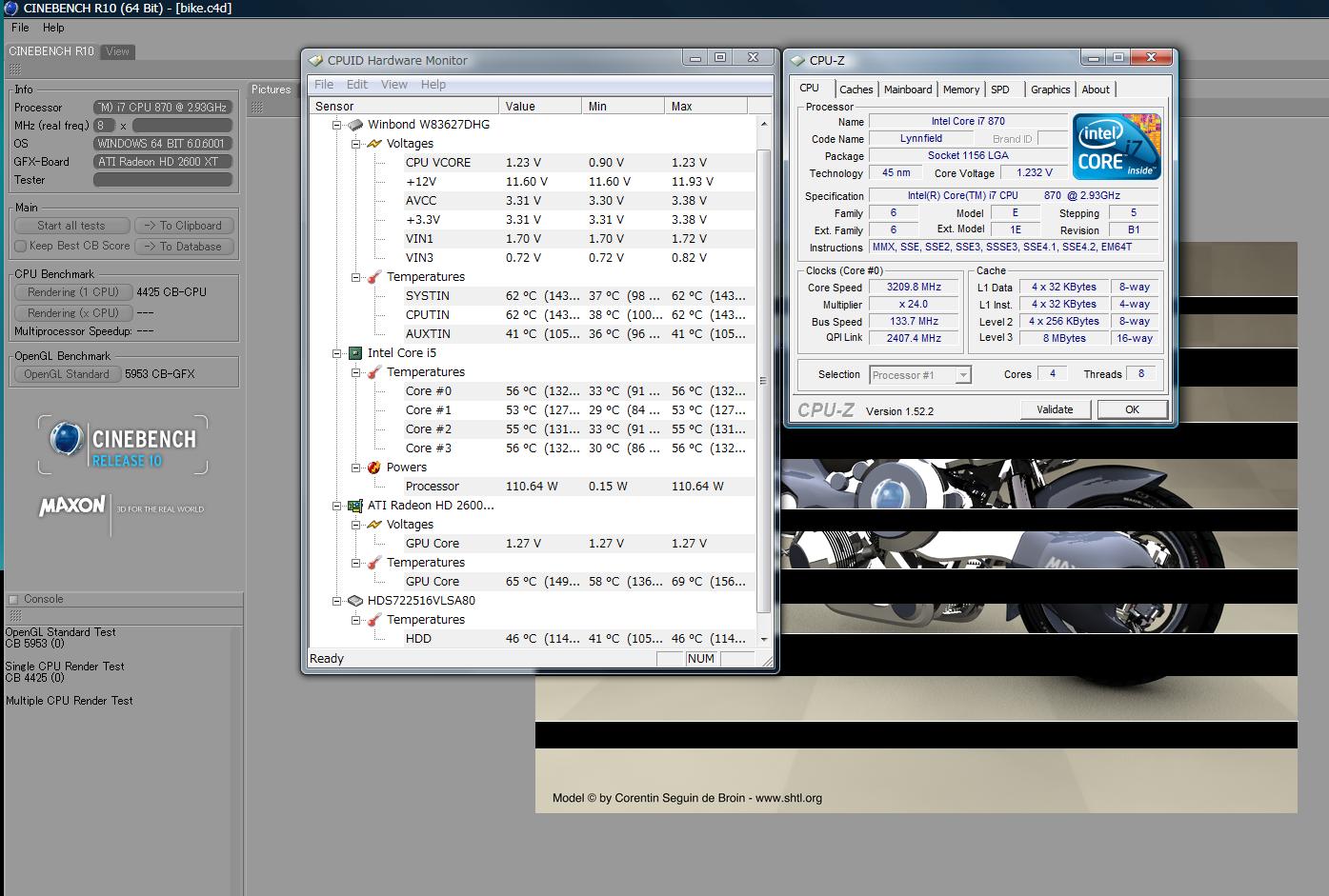The width and height of the screenshot is (1329, 896).
Task: Toggle the Console checkbox
Action: [13, 599]
